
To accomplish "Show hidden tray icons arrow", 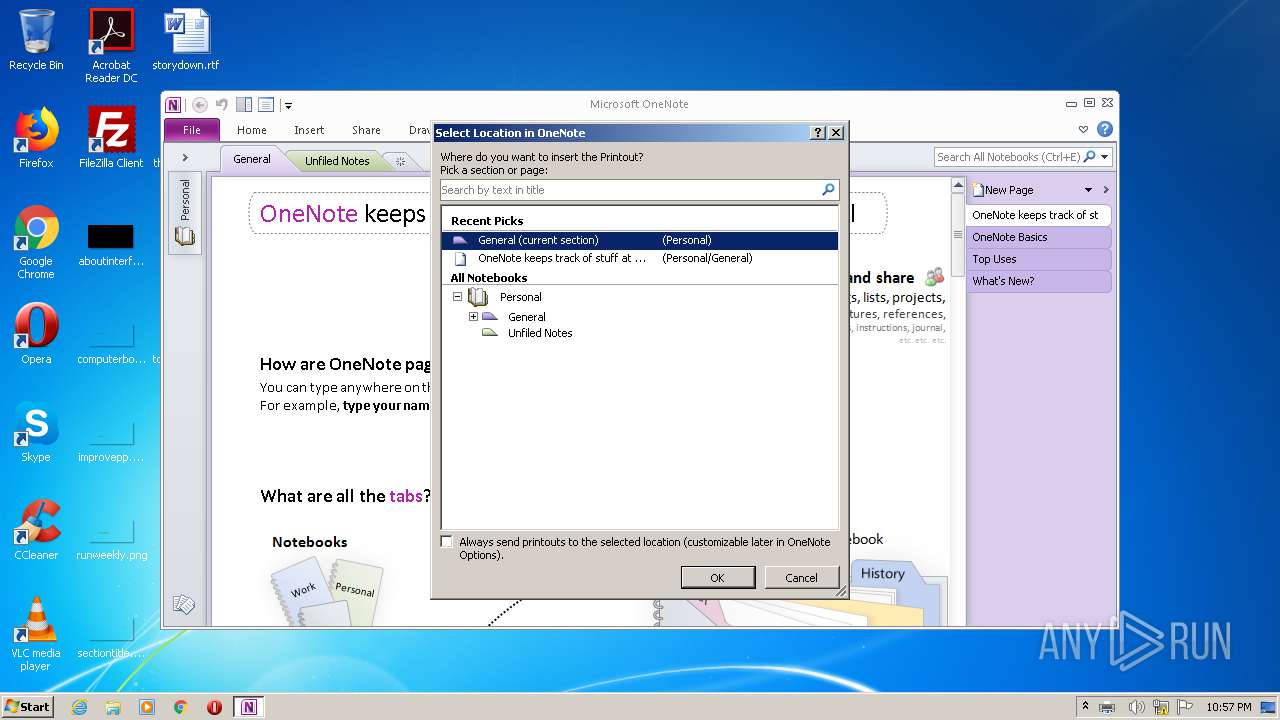I will pos(1085,707).
